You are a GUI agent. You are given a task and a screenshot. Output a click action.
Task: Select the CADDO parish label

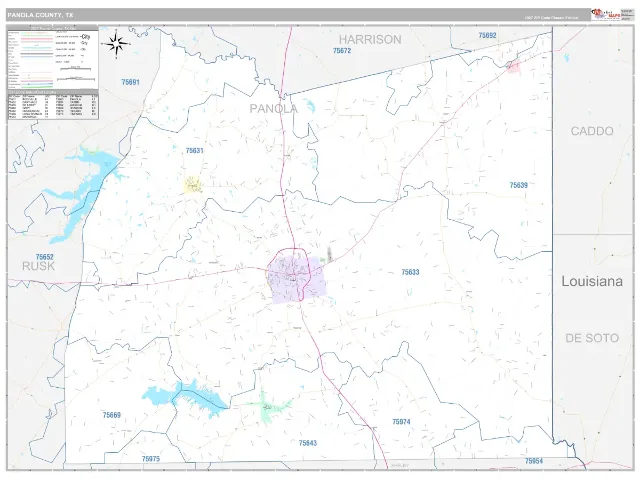point(592,131)
